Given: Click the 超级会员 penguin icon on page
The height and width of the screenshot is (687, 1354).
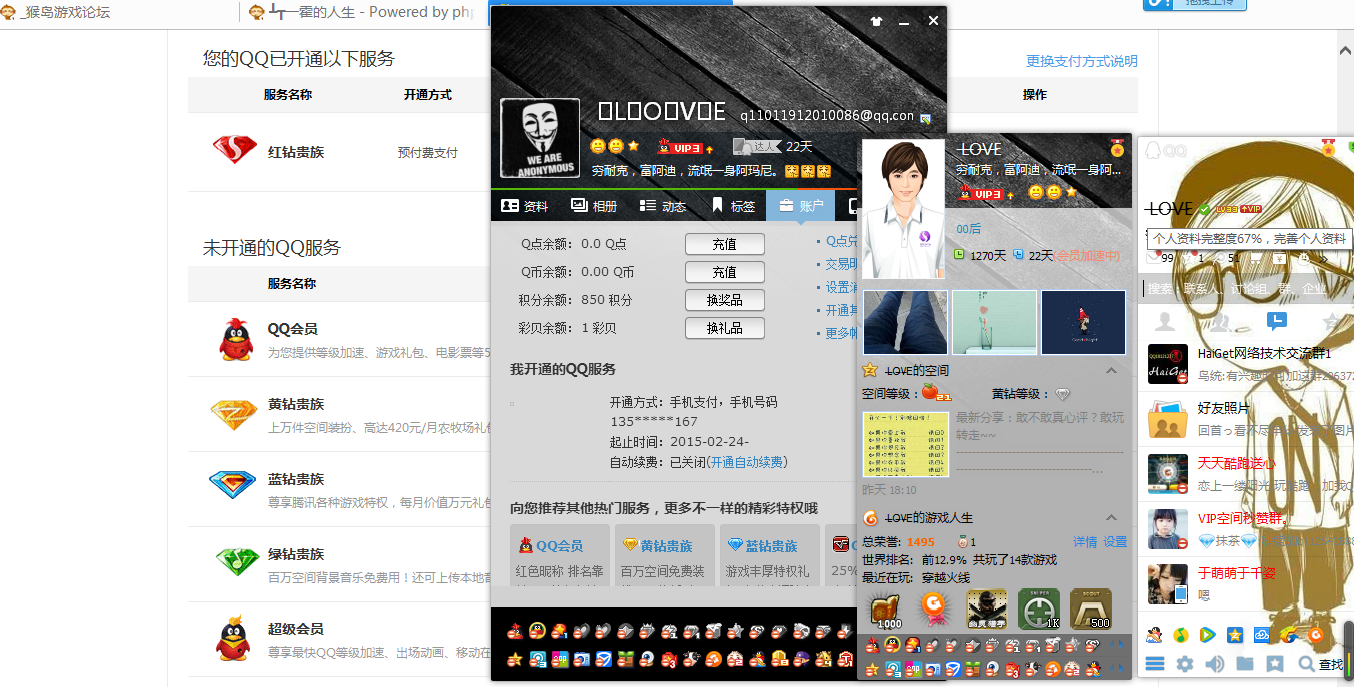Looking at the screenshot, I should (x=233, y=640).
